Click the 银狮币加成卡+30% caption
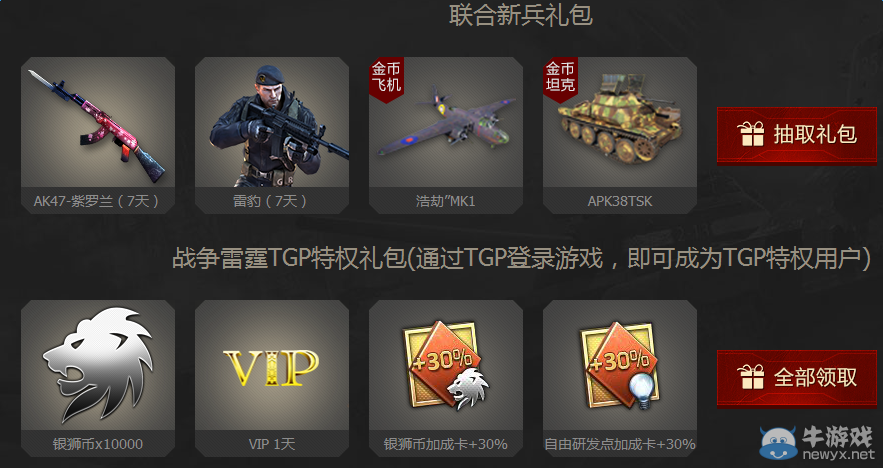The image size is (883, 468). [445, 444]
